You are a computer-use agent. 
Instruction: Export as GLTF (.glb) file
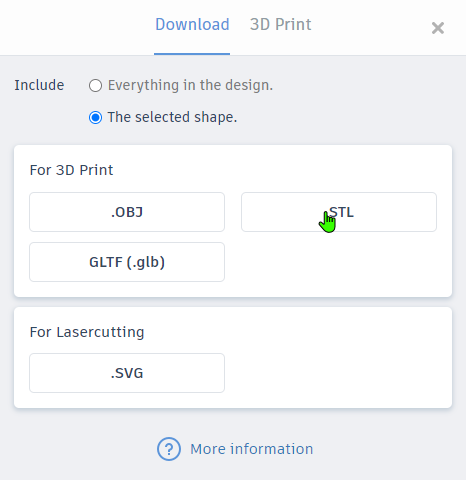tap(127, 262)
